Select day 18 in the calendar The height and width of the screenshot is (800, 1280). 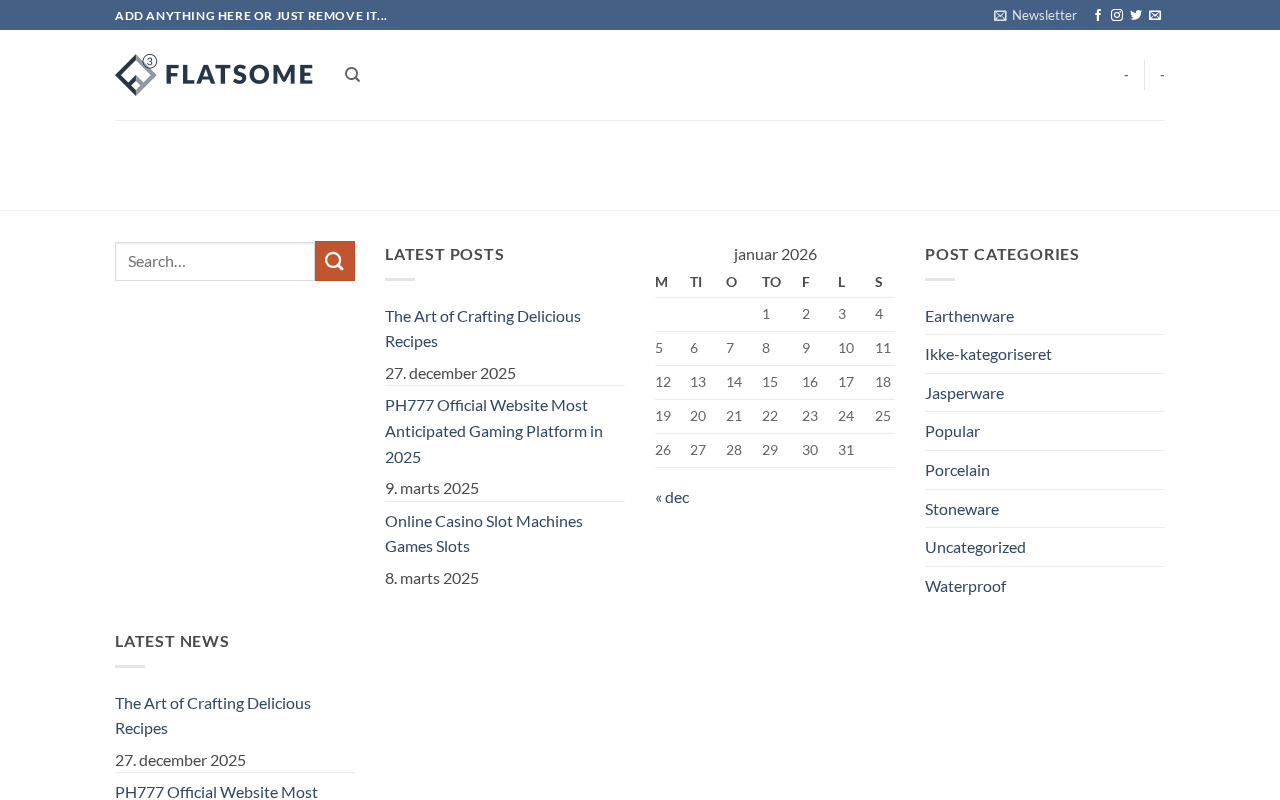coord(883,382)
